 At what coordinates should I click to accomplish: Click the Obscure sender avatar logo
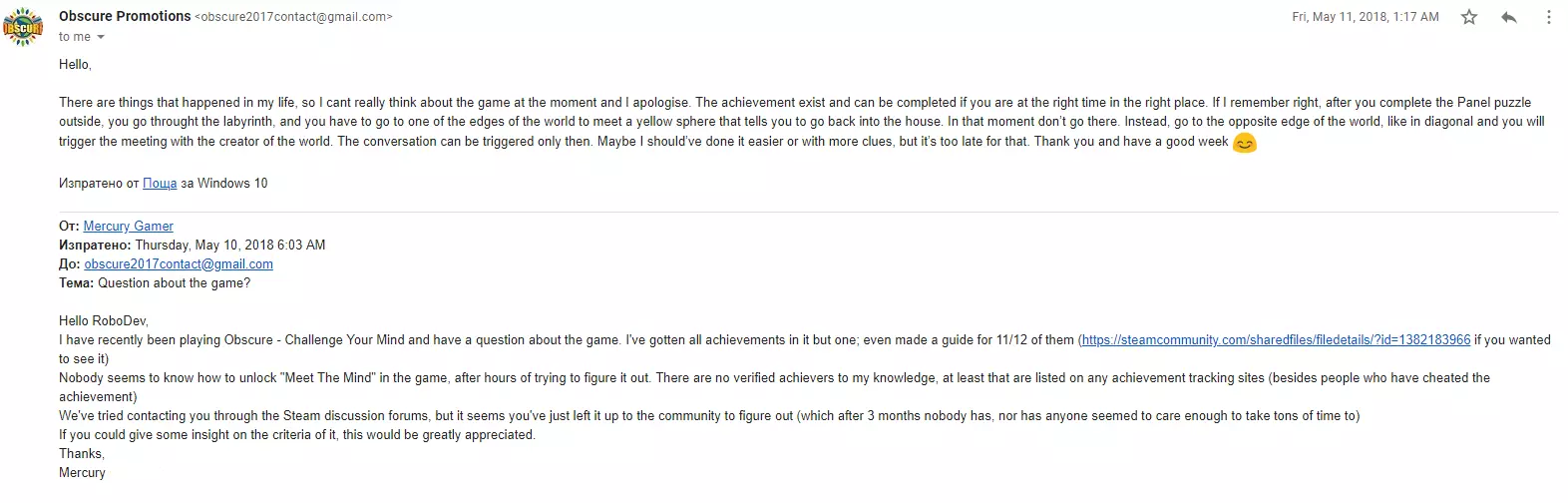tap(23, 27)
